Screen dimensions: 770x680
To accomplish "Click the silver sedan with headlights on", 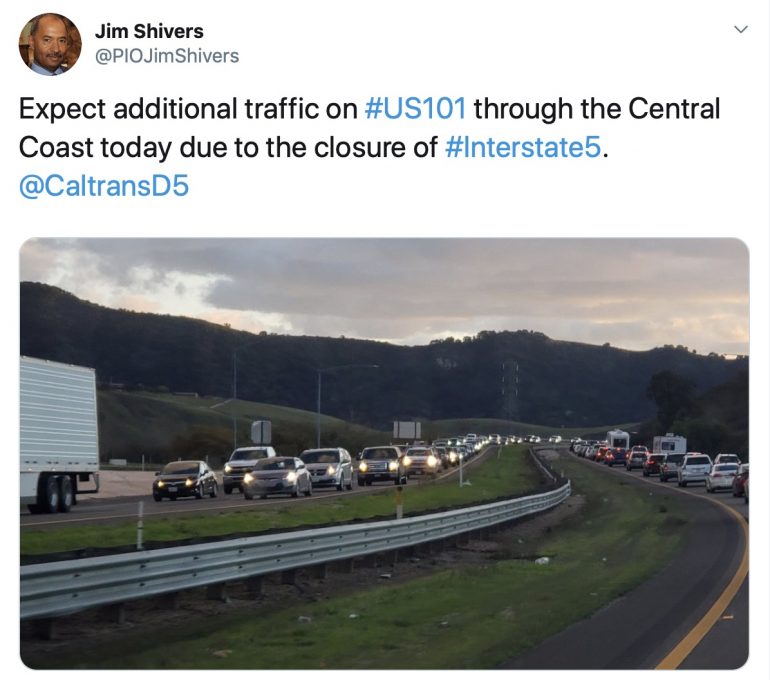I will coord(277,477).
